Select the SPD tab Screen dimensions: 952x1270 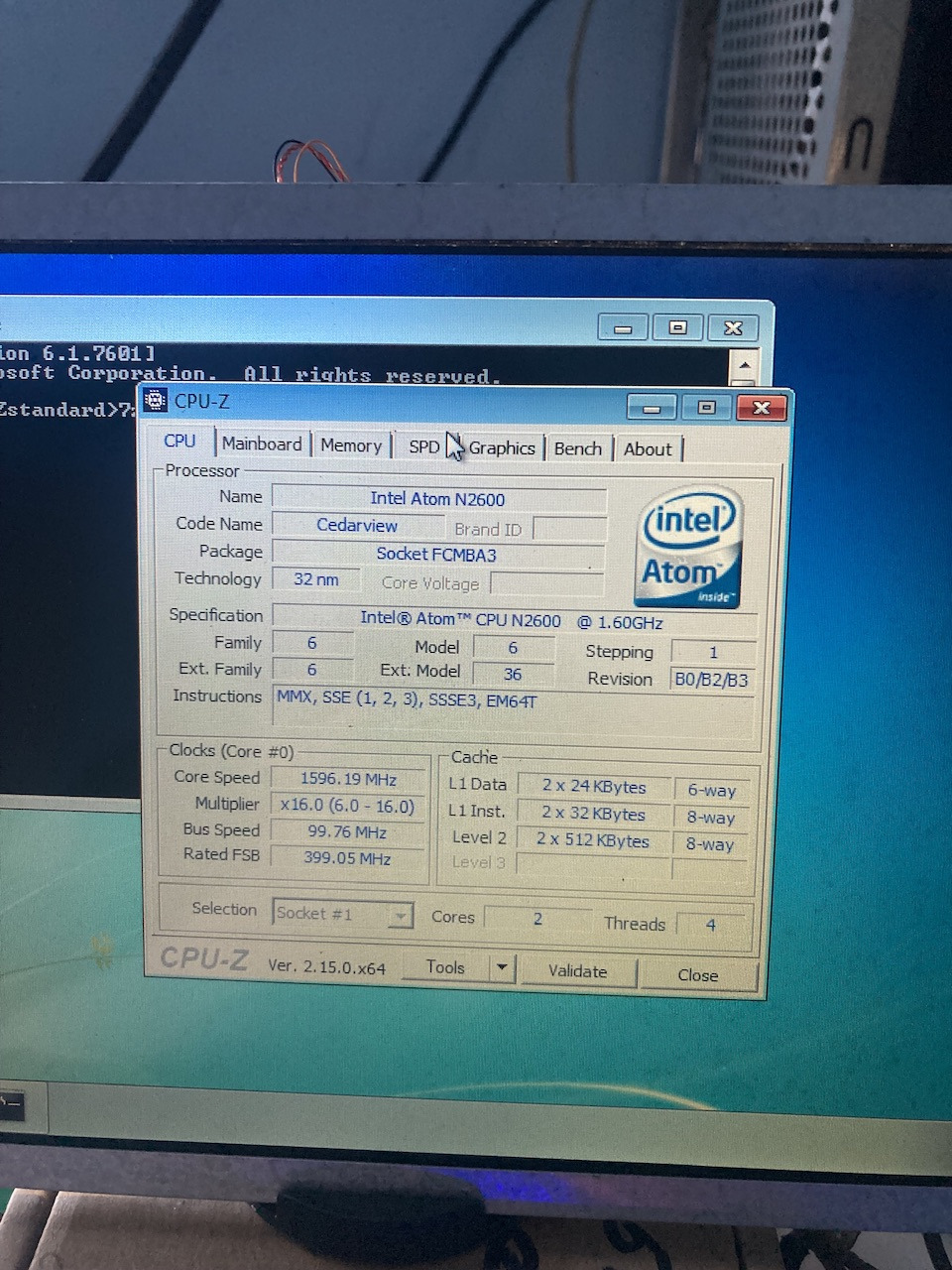coord(423,446)
